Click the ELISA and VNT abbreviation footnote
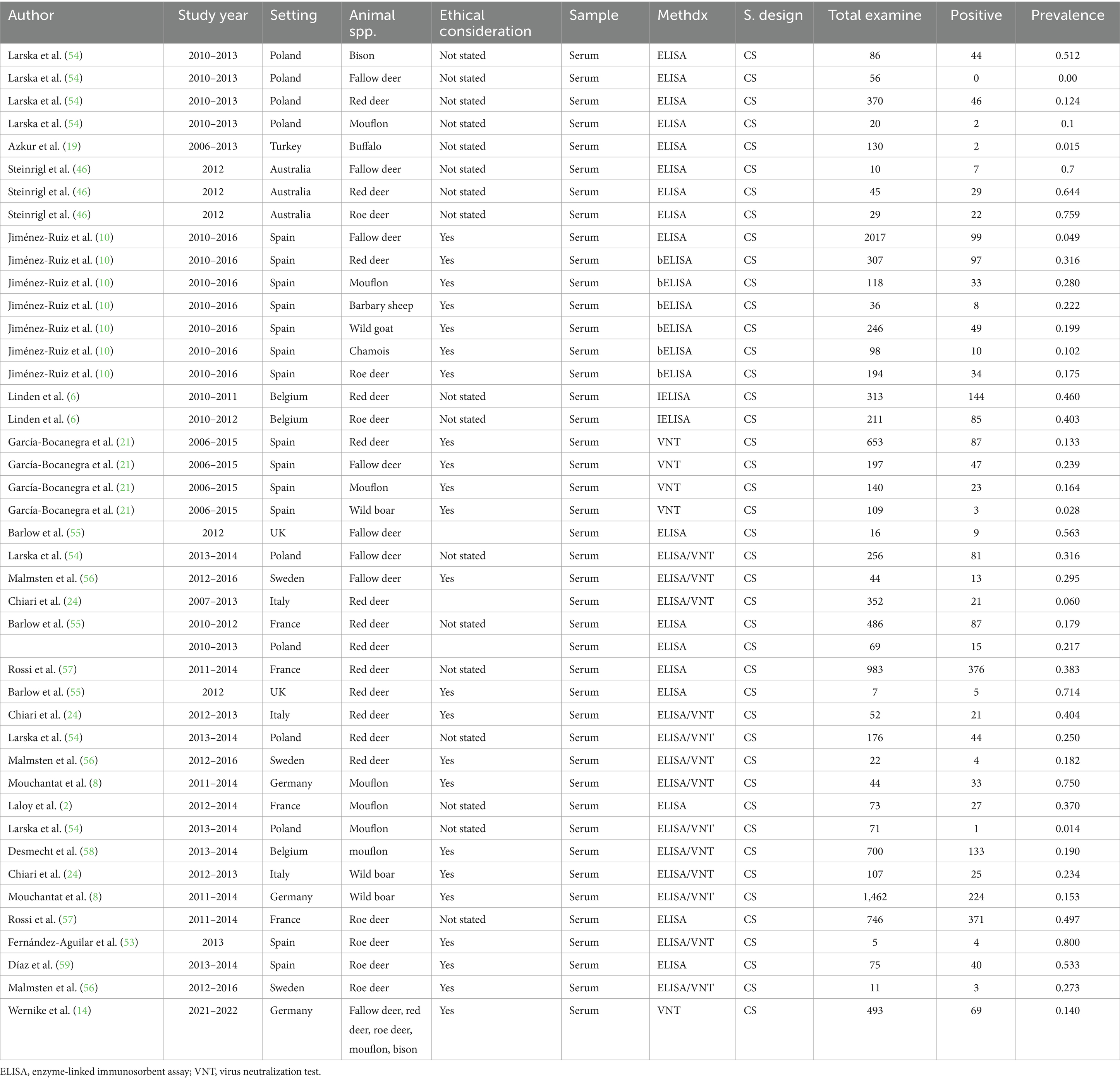This screenshot has width=1120, height=1080. [x=161, y=1072]
